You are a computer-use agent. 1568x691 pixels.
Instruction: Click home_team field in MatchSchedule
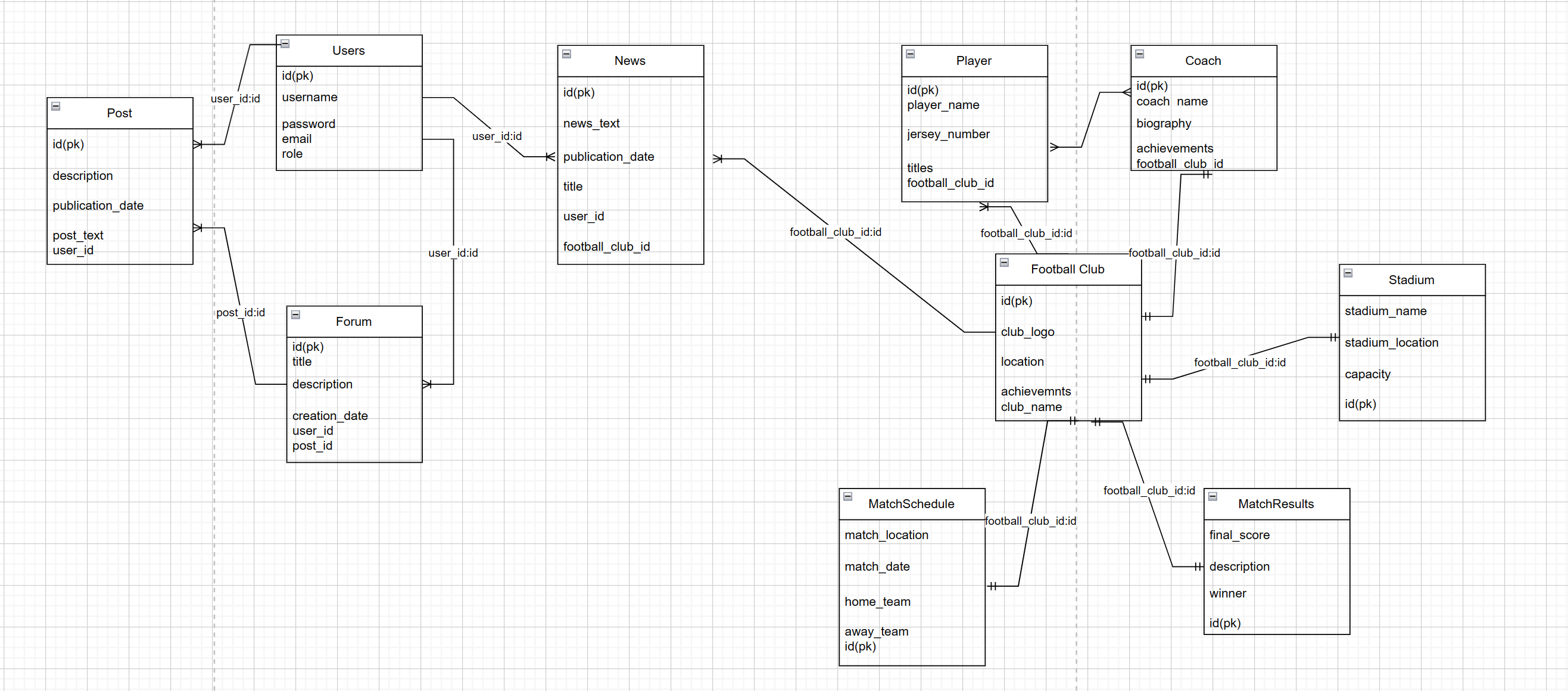point(877,602)
